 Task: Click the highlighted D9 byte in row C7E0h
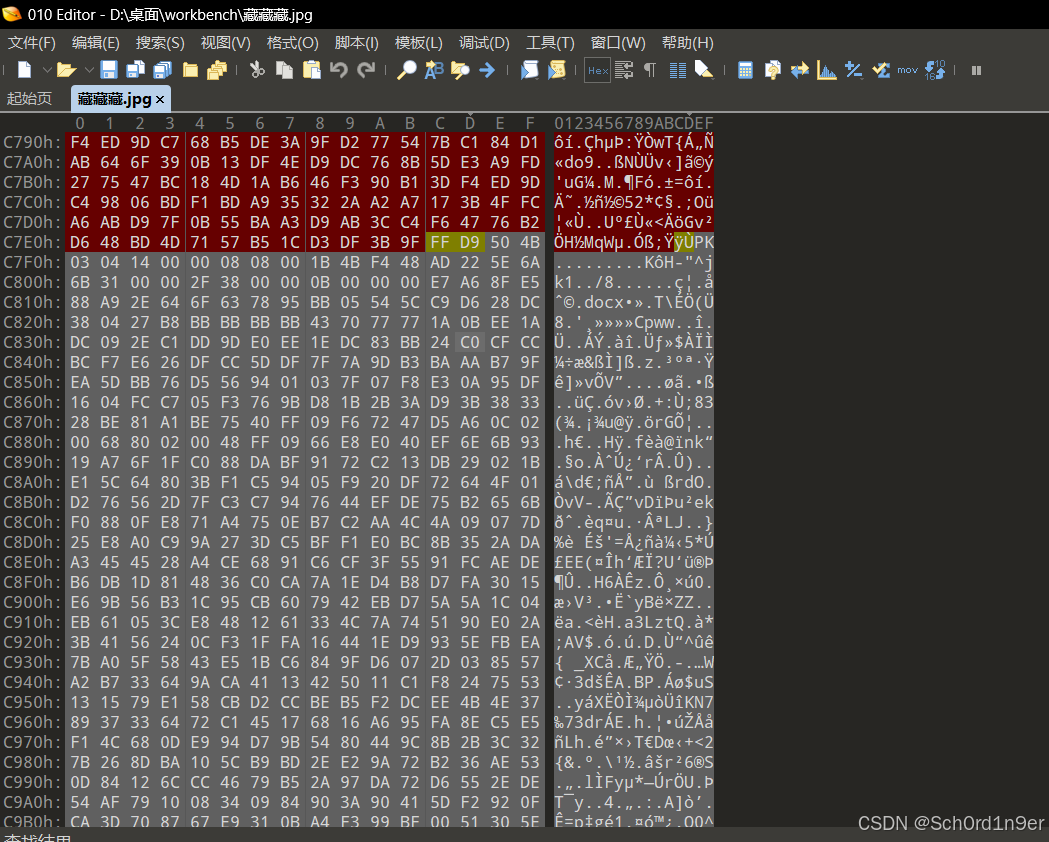click(x=470, y=242)
